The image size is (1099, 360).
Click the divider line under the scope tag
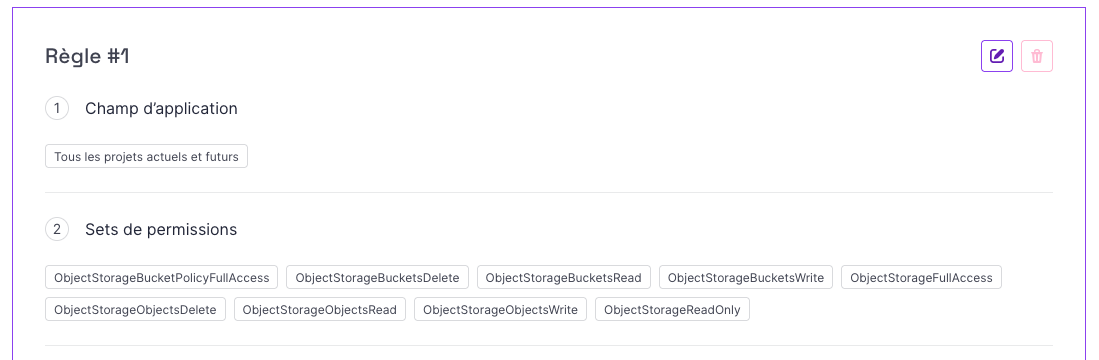point(549,193)
